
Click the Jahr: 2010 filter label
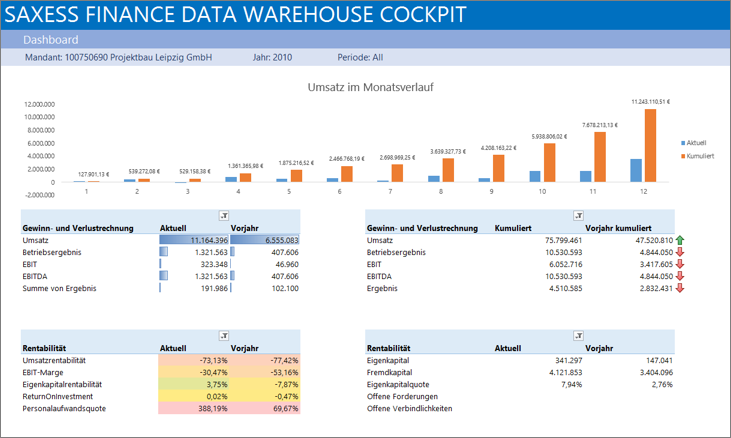coord(273,58)
